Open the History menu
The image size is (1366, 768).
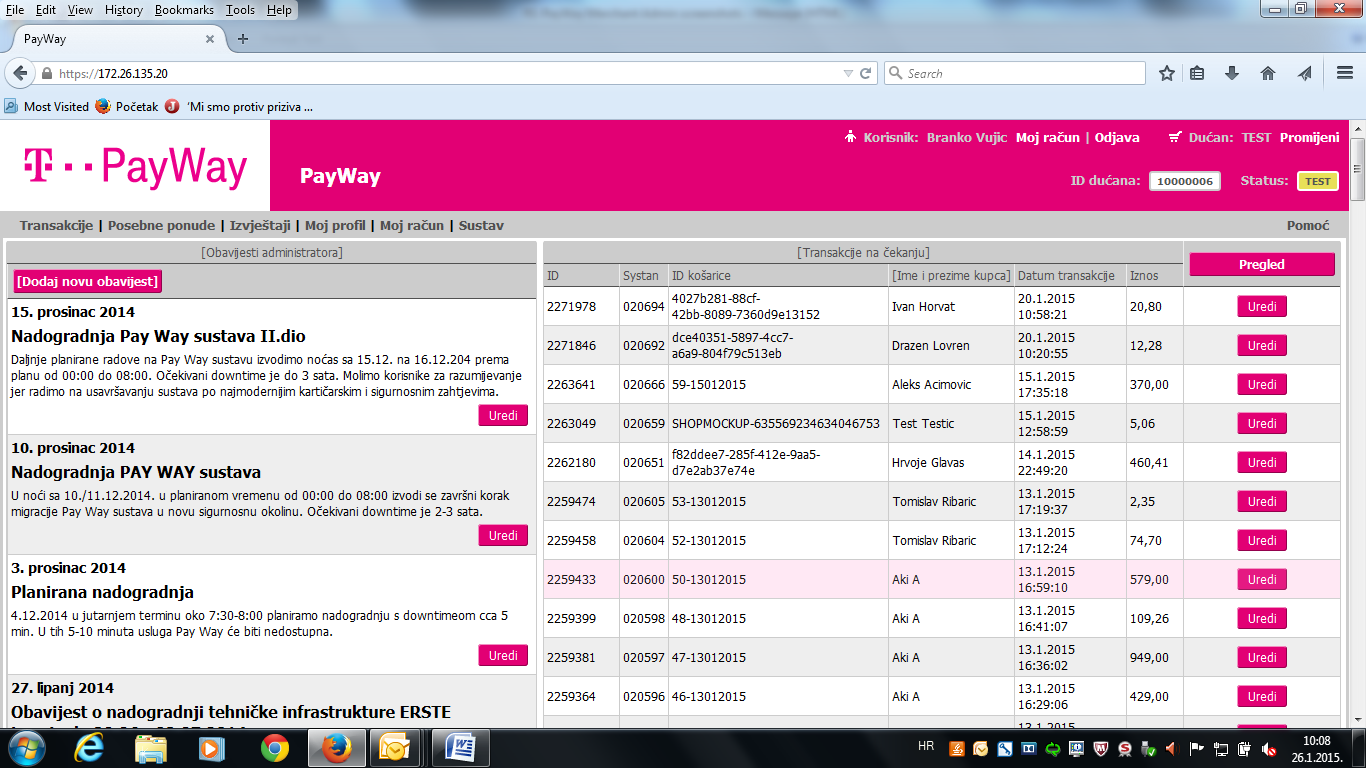tap(124, 10)
